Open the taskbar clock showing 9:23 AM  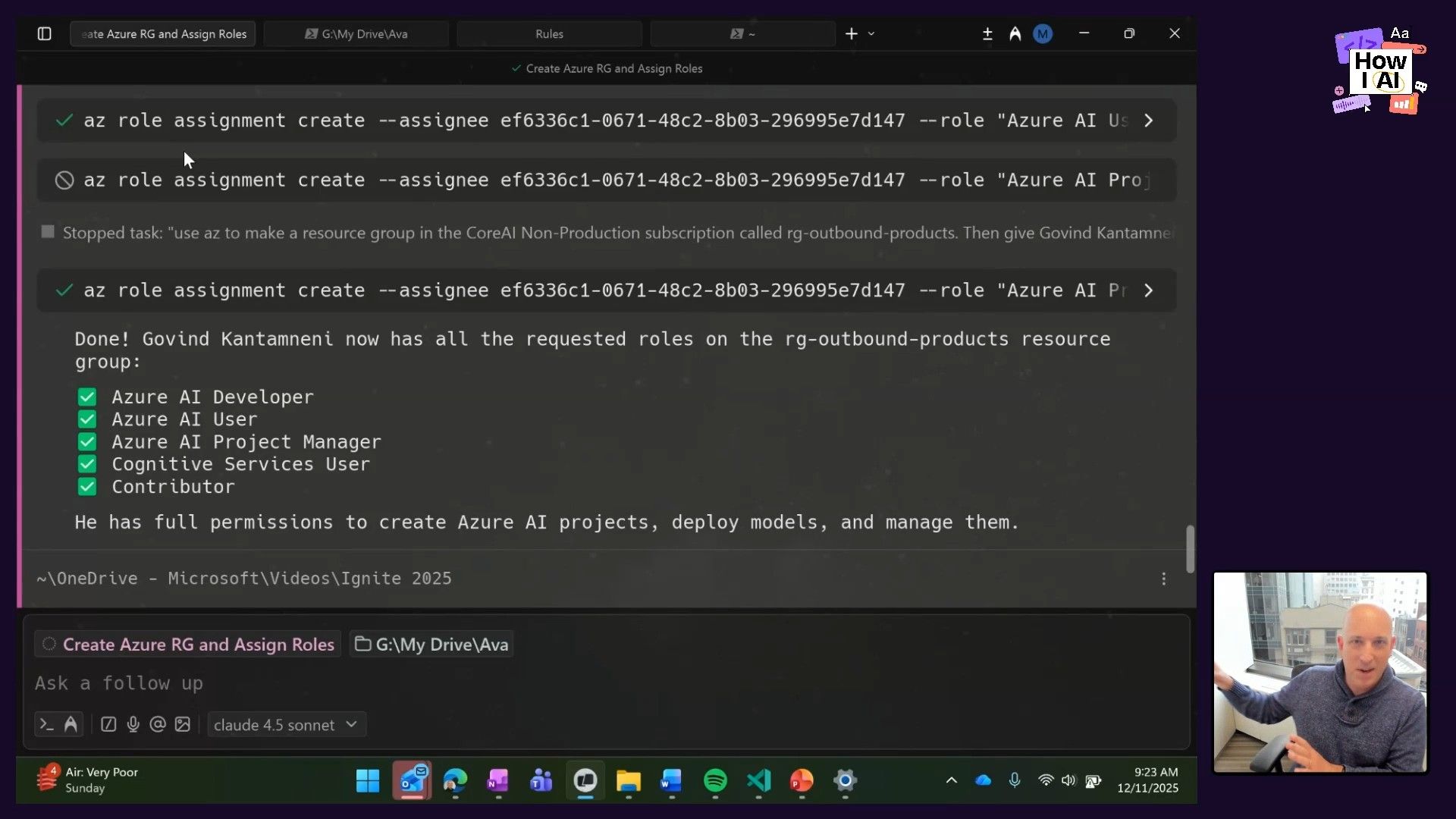coord(1148,780)
